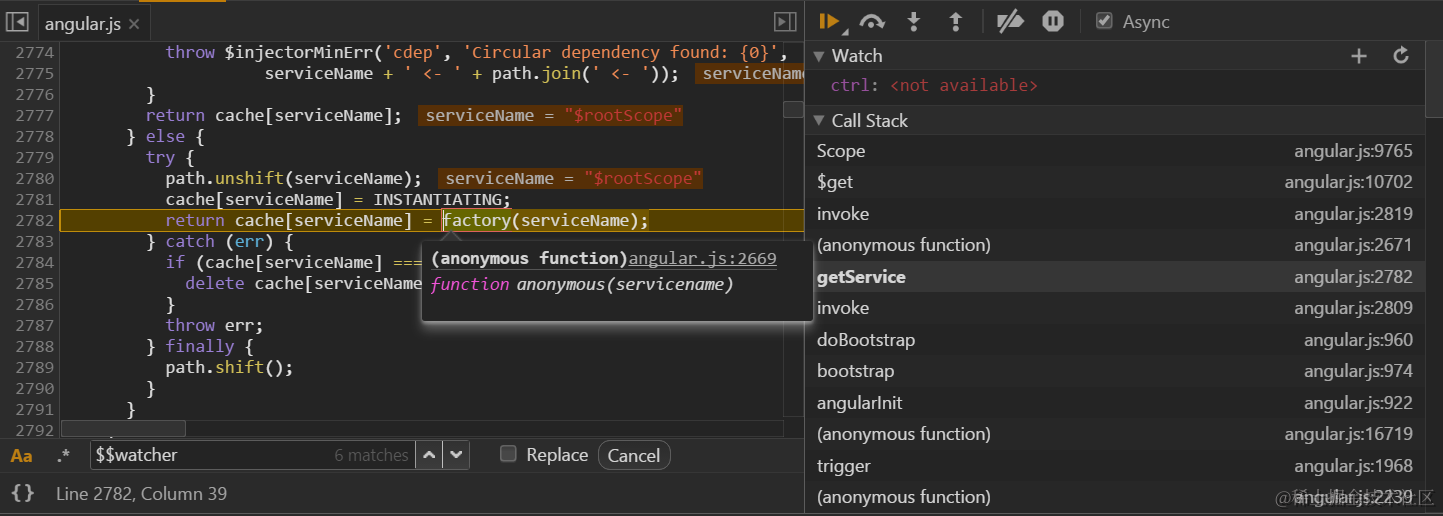
Task: Select the $get call stack frame
Action: [1115, 182]
